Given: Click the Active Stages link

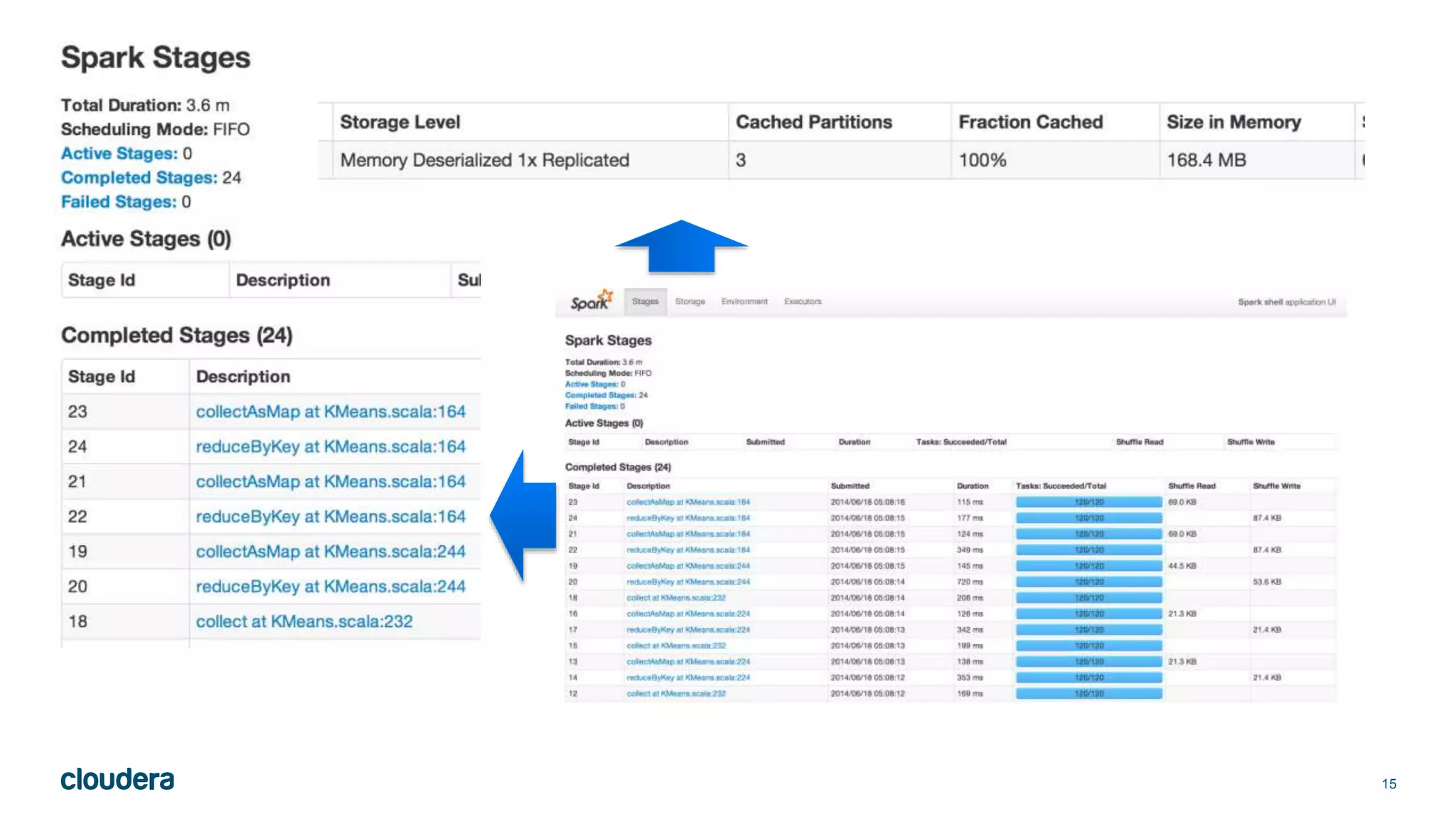Looking at the screenshot, I should (x=119, y=154).
